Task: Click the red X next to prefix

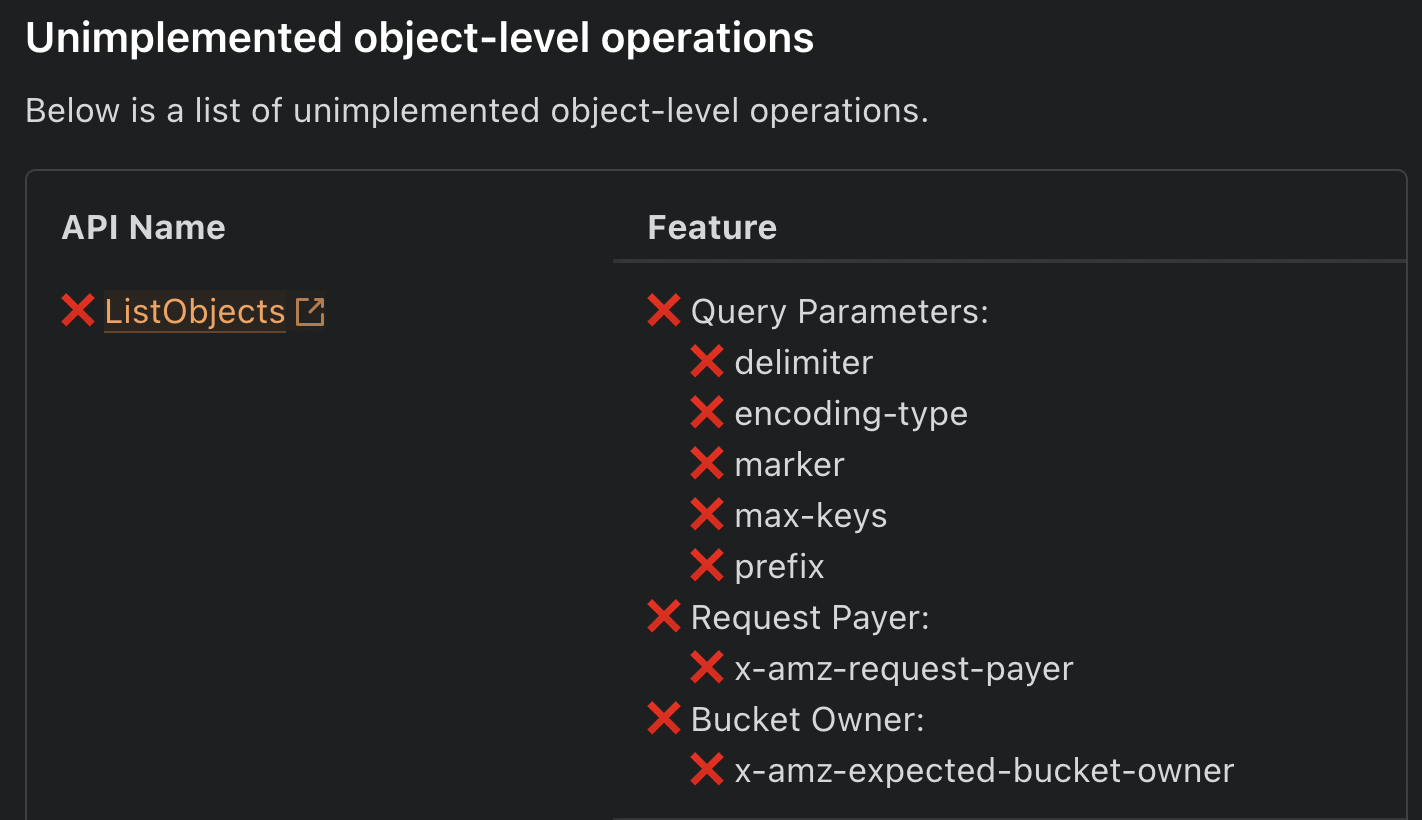Action: coord(707,566)
